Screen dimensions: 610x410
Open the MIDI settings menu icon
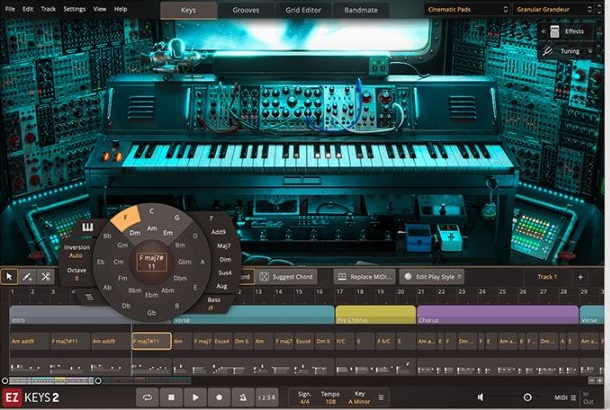tap(573, 397)
